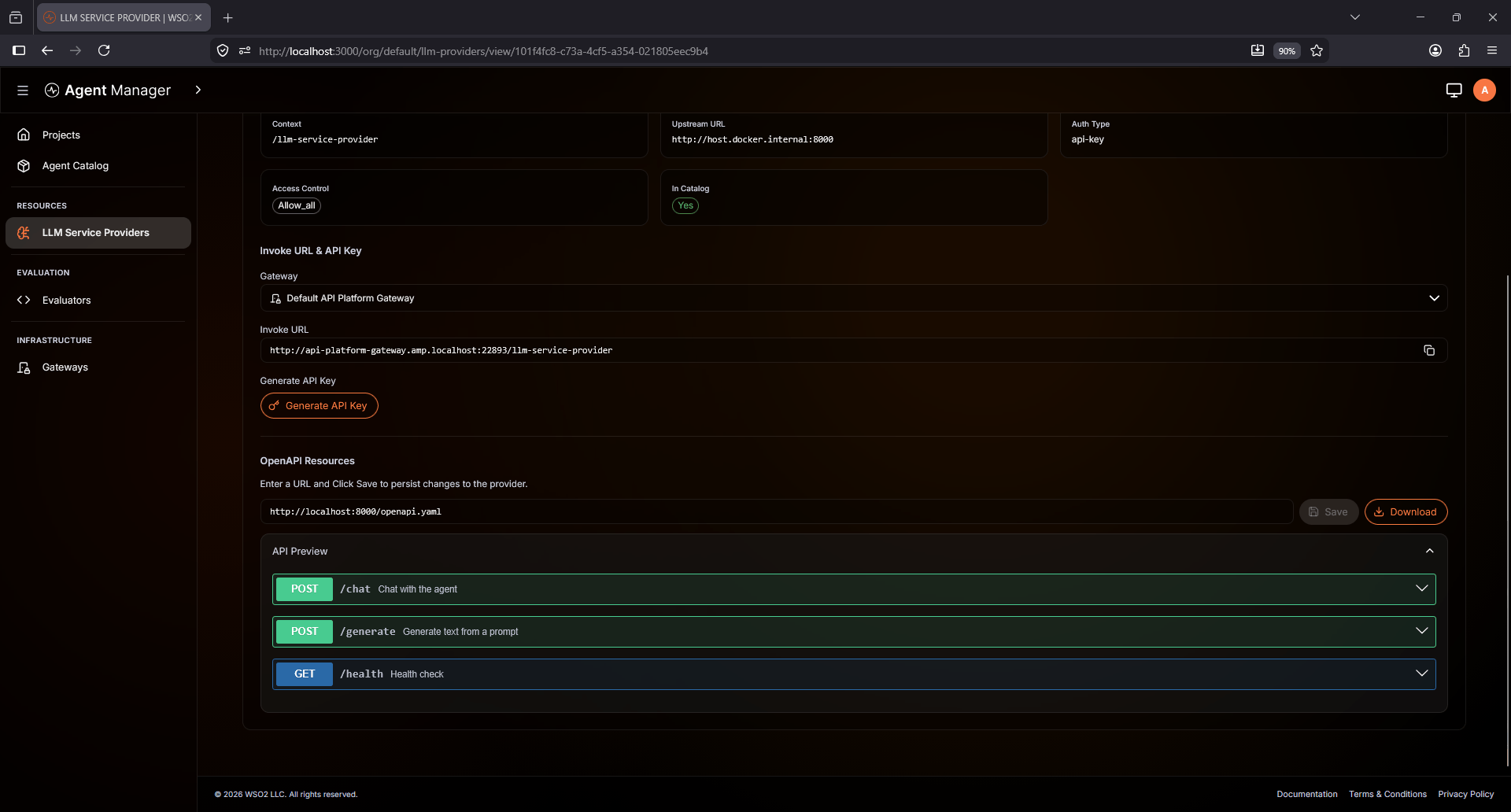
Task: Click the page vertical scrollbar
Action: click(1507, 519)
